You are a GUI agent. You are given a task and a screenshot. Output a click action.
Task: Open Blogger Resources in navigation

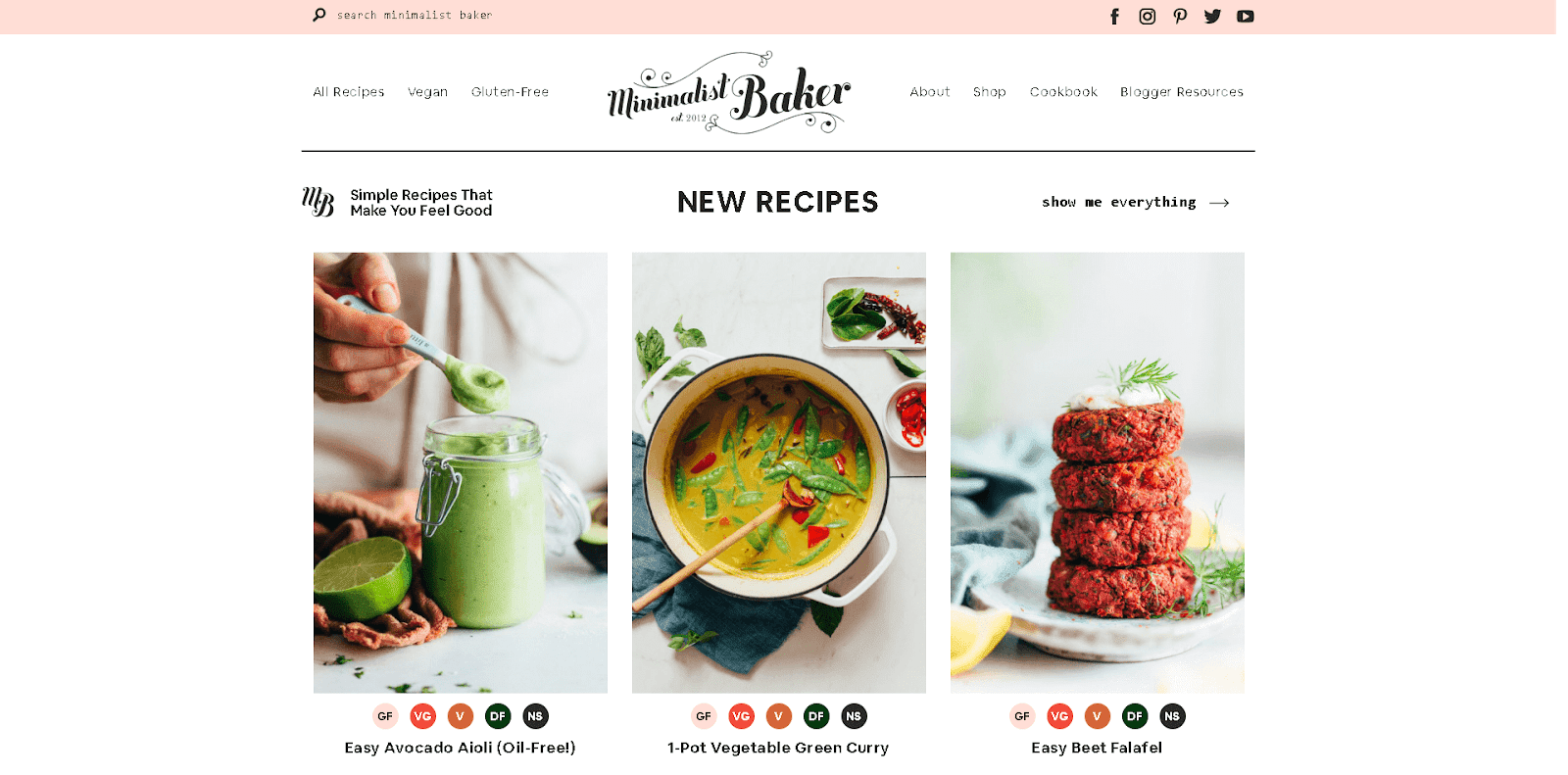[1182, 92]
